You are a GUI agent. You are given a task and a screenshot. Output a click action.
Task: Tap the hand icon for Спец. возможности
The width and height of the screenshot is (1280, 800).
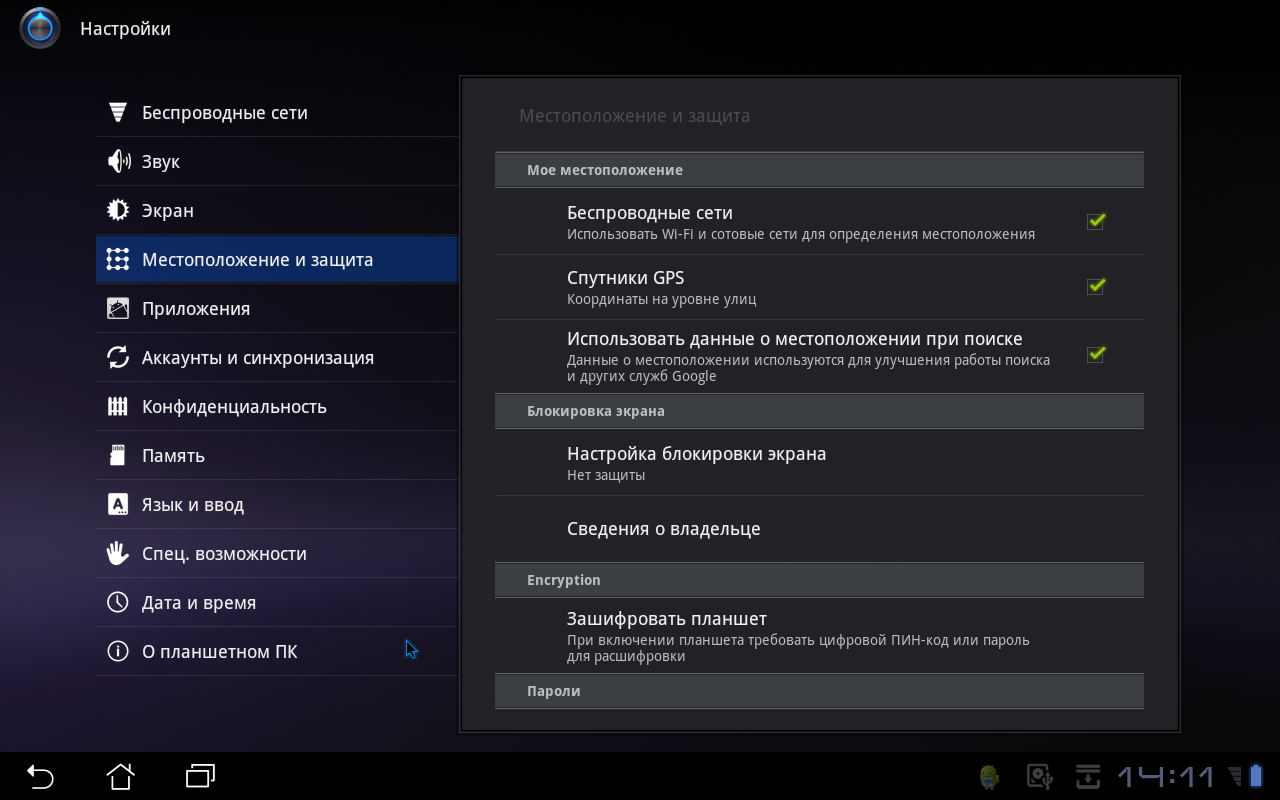(x=118, y=553)
